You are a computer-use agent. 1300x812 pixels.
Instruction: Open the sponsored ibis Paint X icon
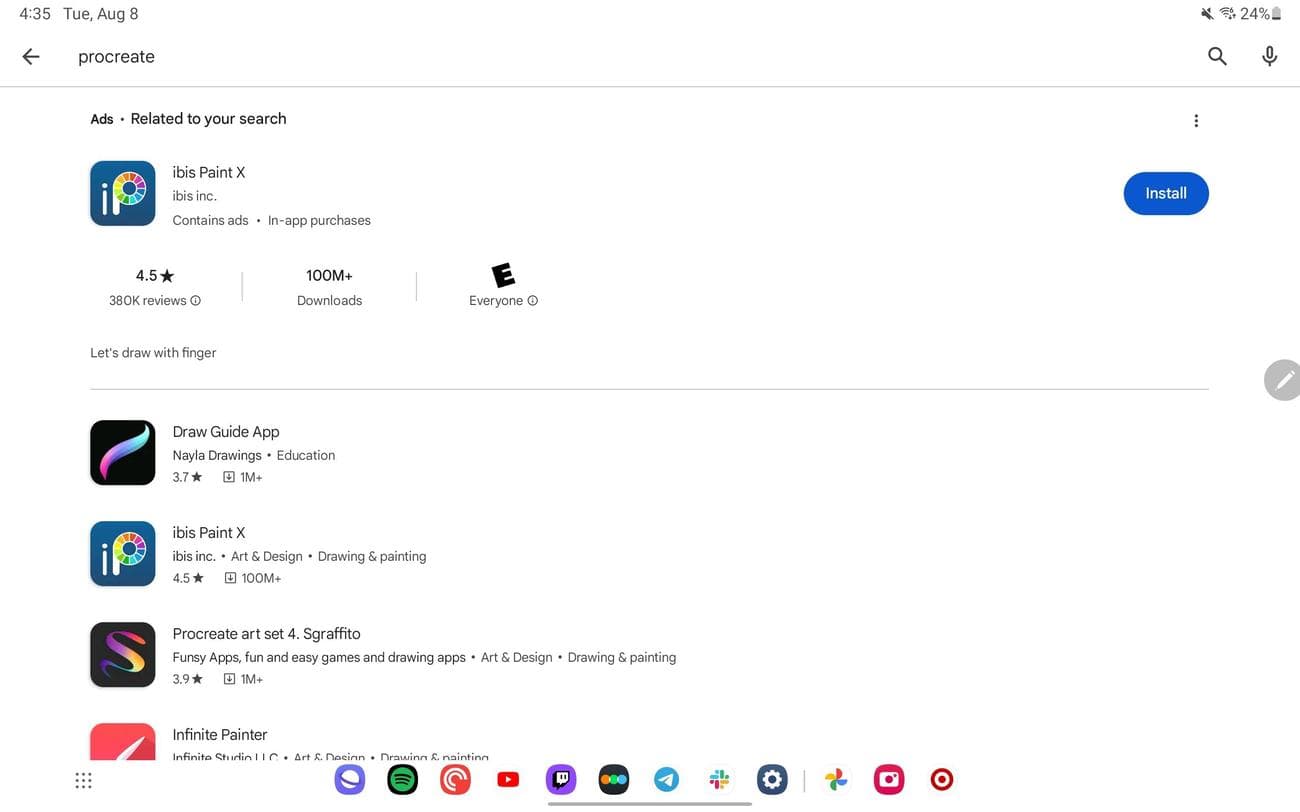point(123,193)
